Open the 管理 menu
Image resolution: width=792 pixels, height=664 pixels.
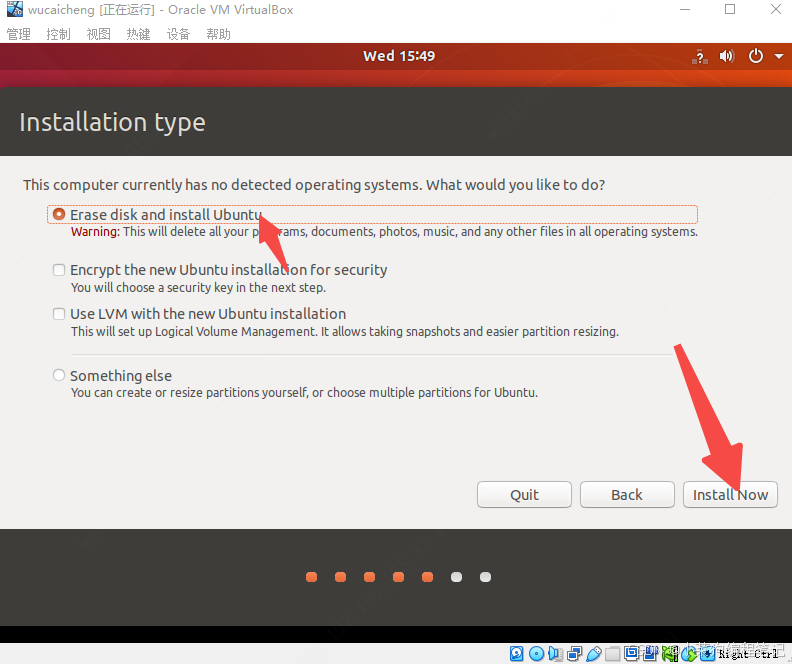coord(19,34)
